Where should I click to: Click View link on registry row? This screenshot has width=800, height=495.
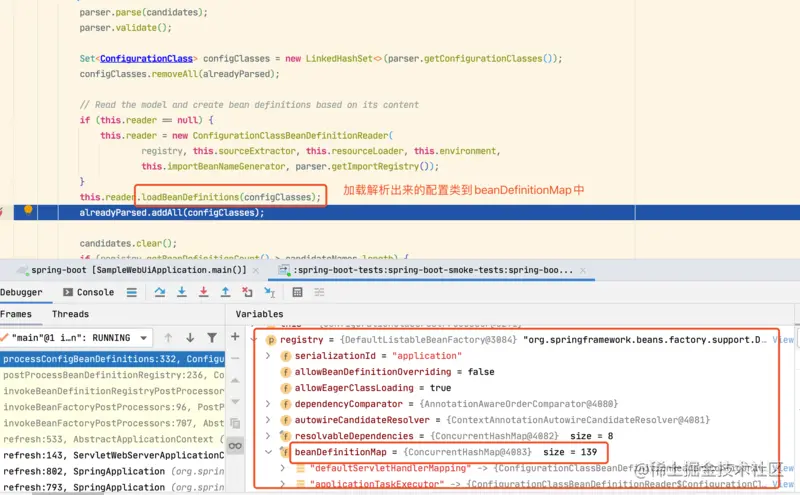(783, 340)
